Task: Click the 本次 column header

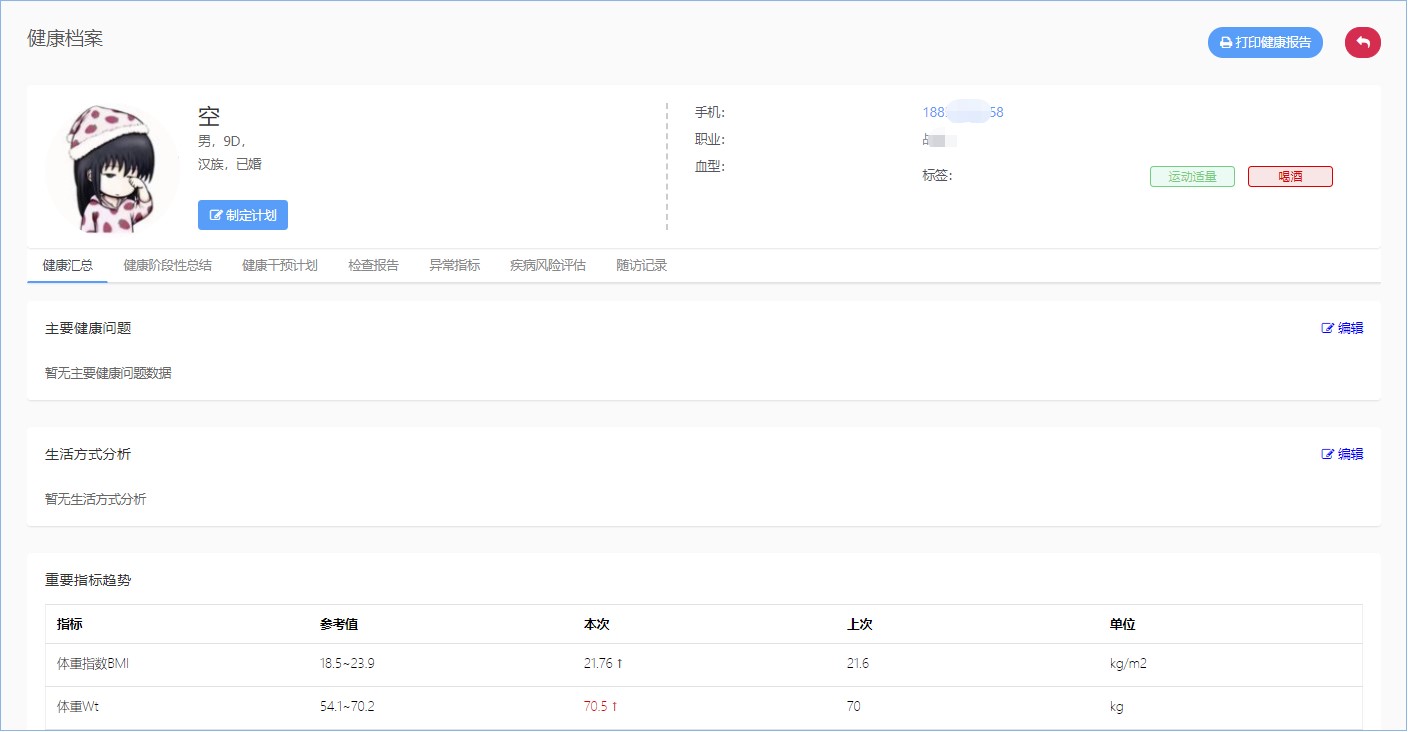Action: (597, 625)
